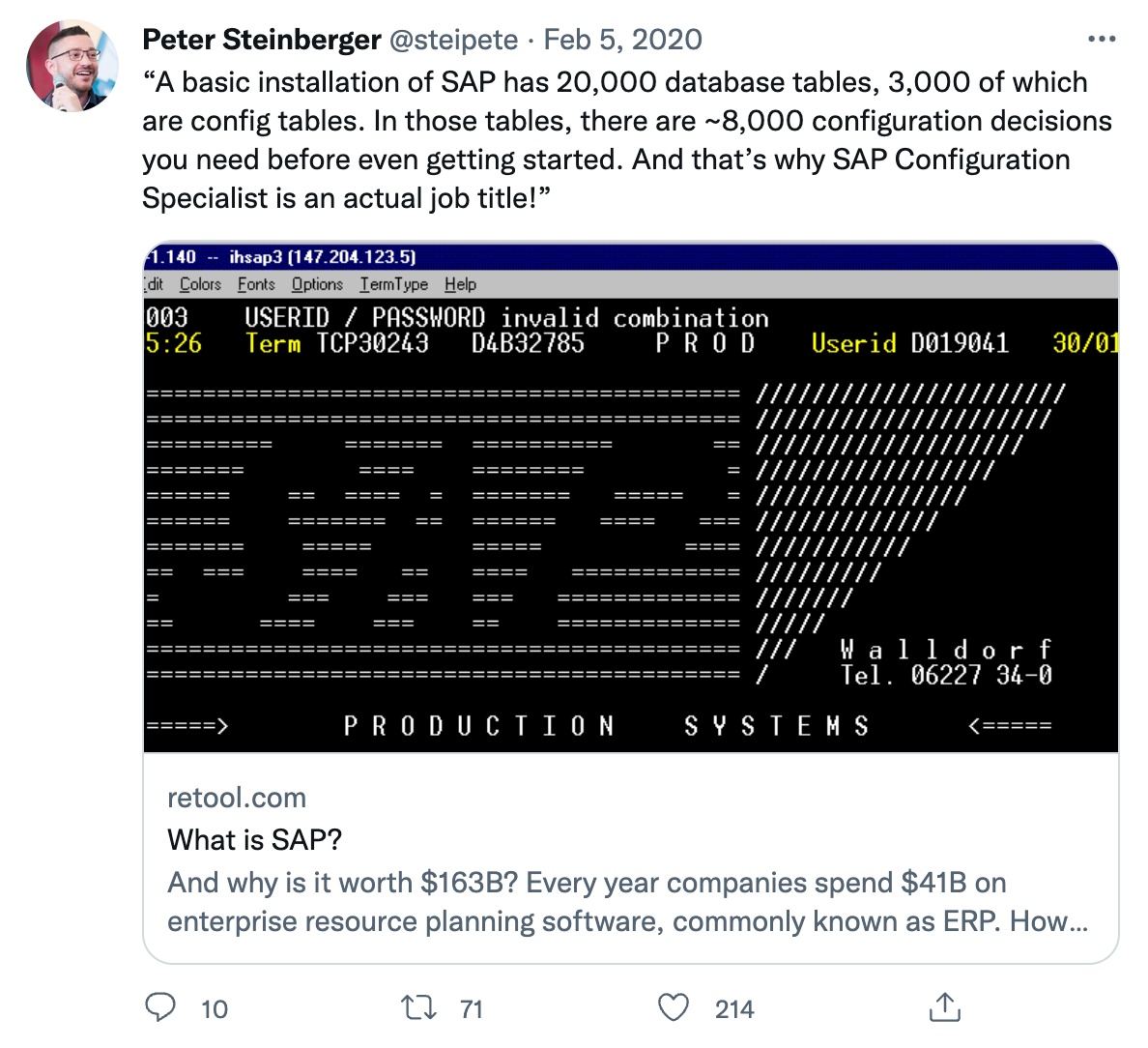Click the Peter Steinberger display name

click(261, 40)
